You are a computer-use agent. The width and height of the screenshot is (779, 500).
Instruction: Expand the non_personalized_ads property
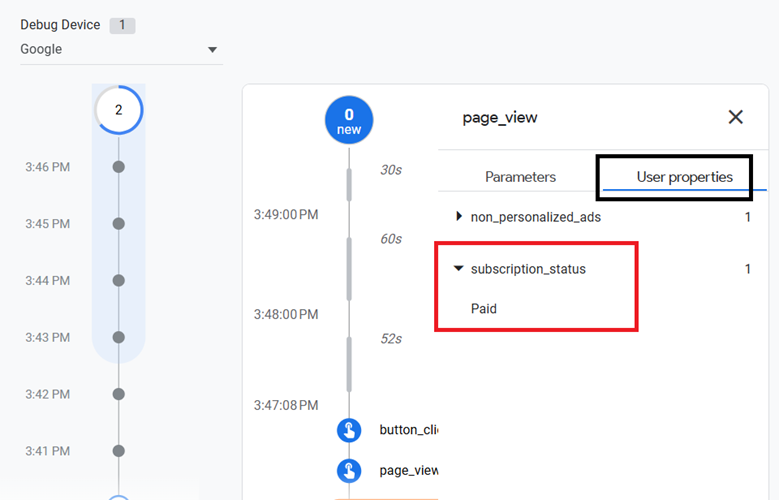pos(459,217)
